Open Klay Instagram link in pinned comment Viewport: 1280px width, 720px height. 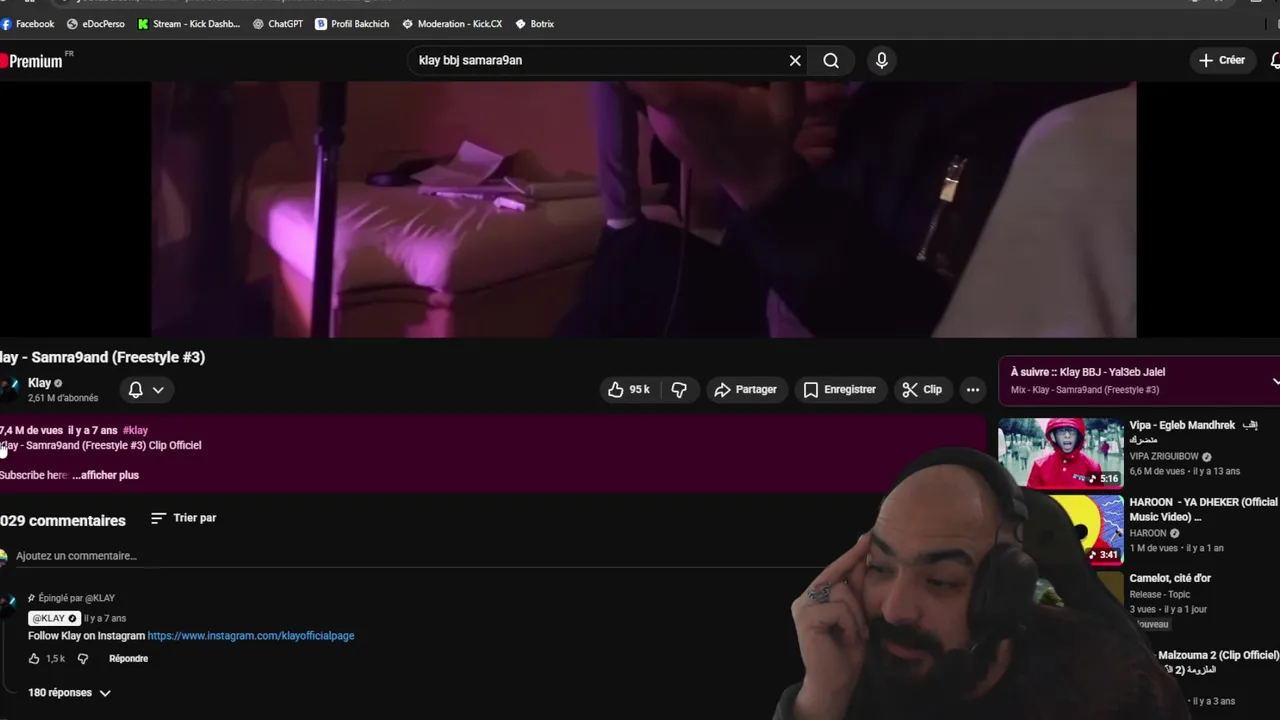(251, 636)
